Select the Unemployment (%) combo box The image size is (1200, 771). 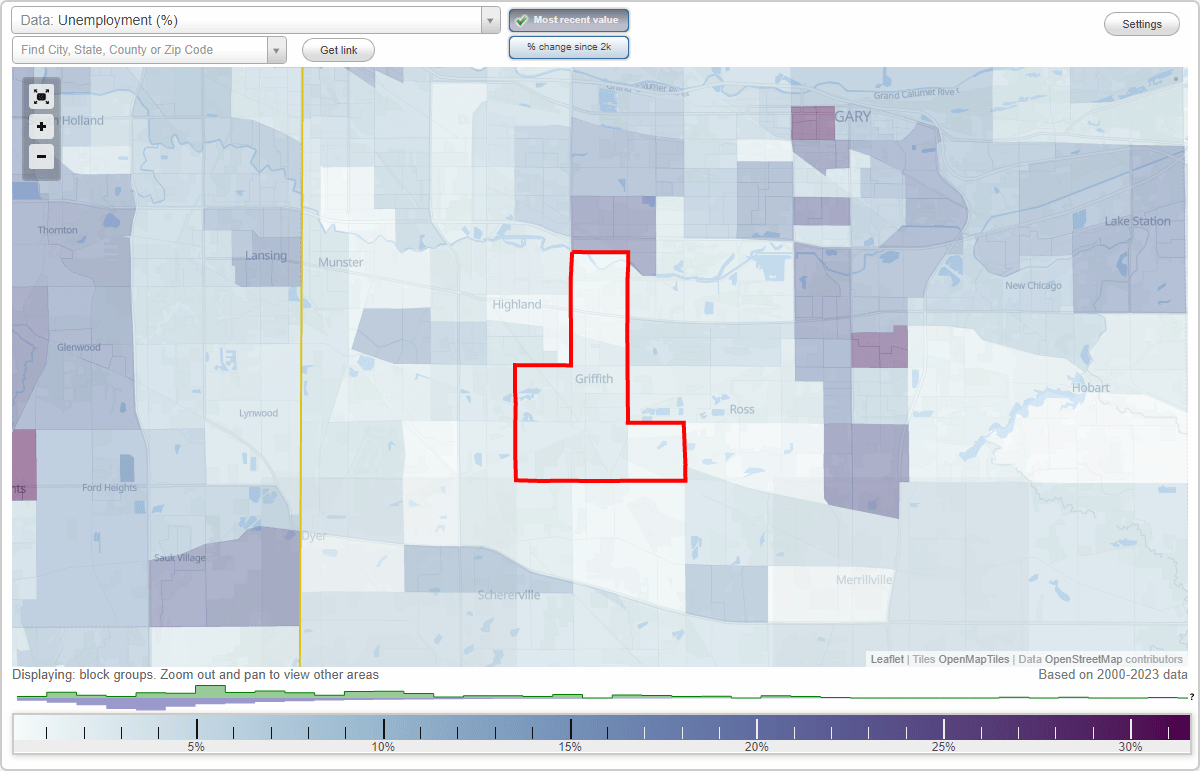point(250,19)
